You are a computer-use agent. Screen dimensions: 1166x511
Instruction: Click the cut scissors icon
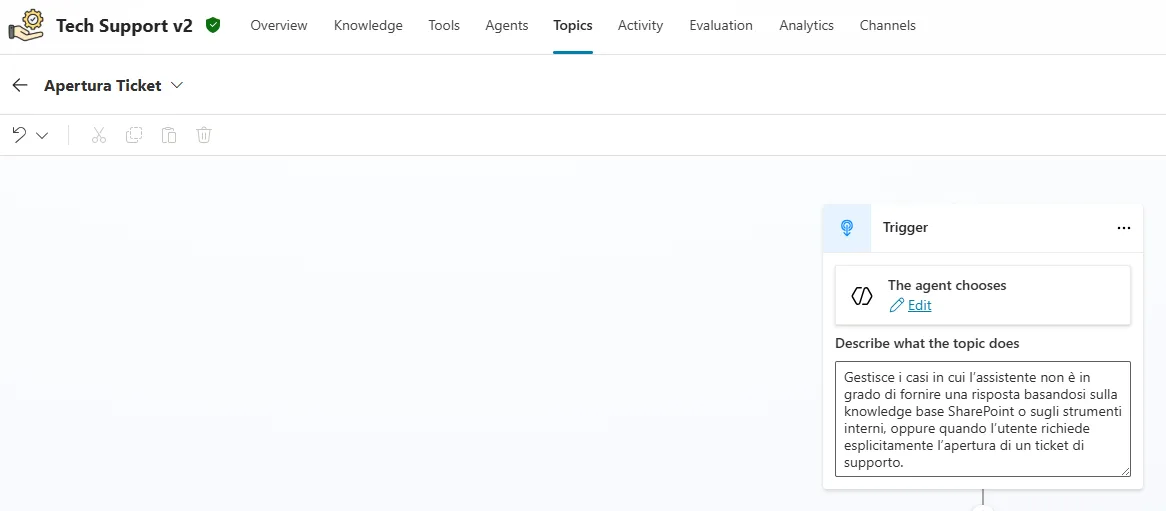[x=98, y=135]
